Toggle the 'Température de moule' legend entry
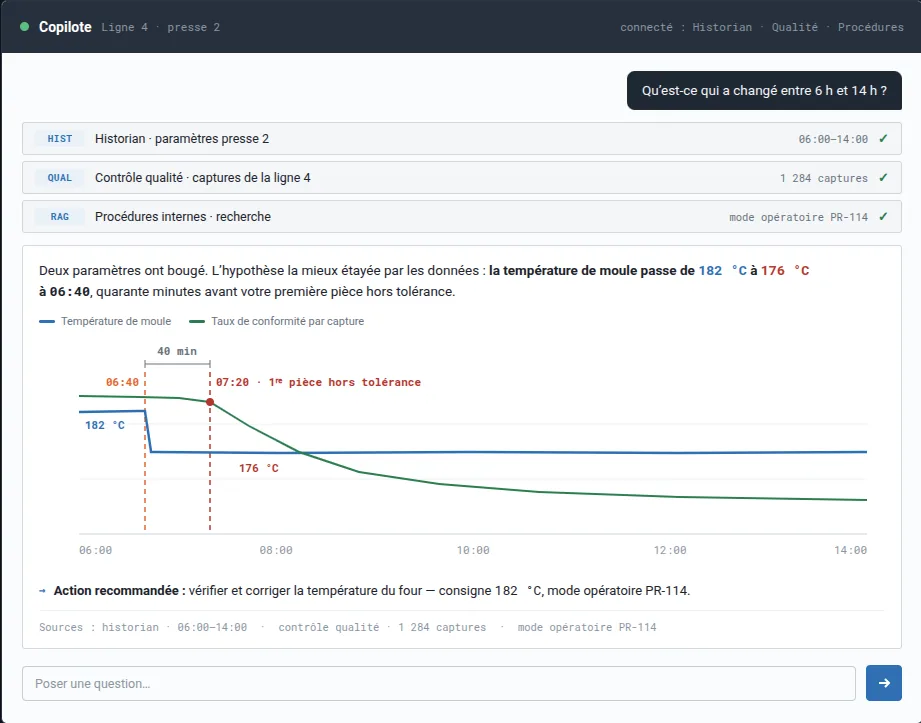The height and width of the screenshot is (723, 921). click(105, 321)
